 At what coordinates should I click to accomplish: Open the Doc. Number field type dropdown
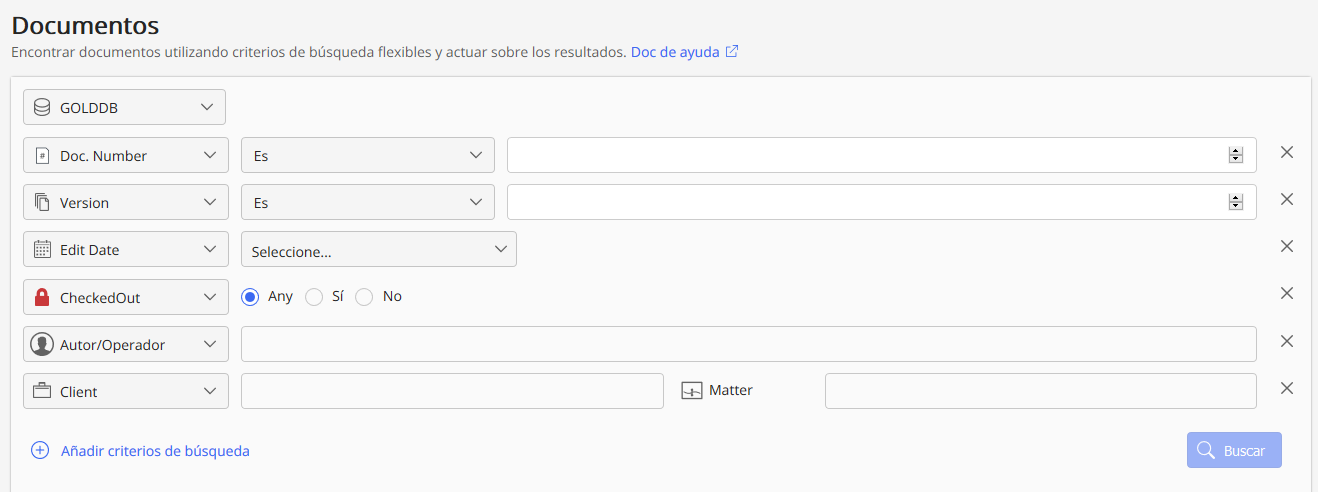point(125,155)
